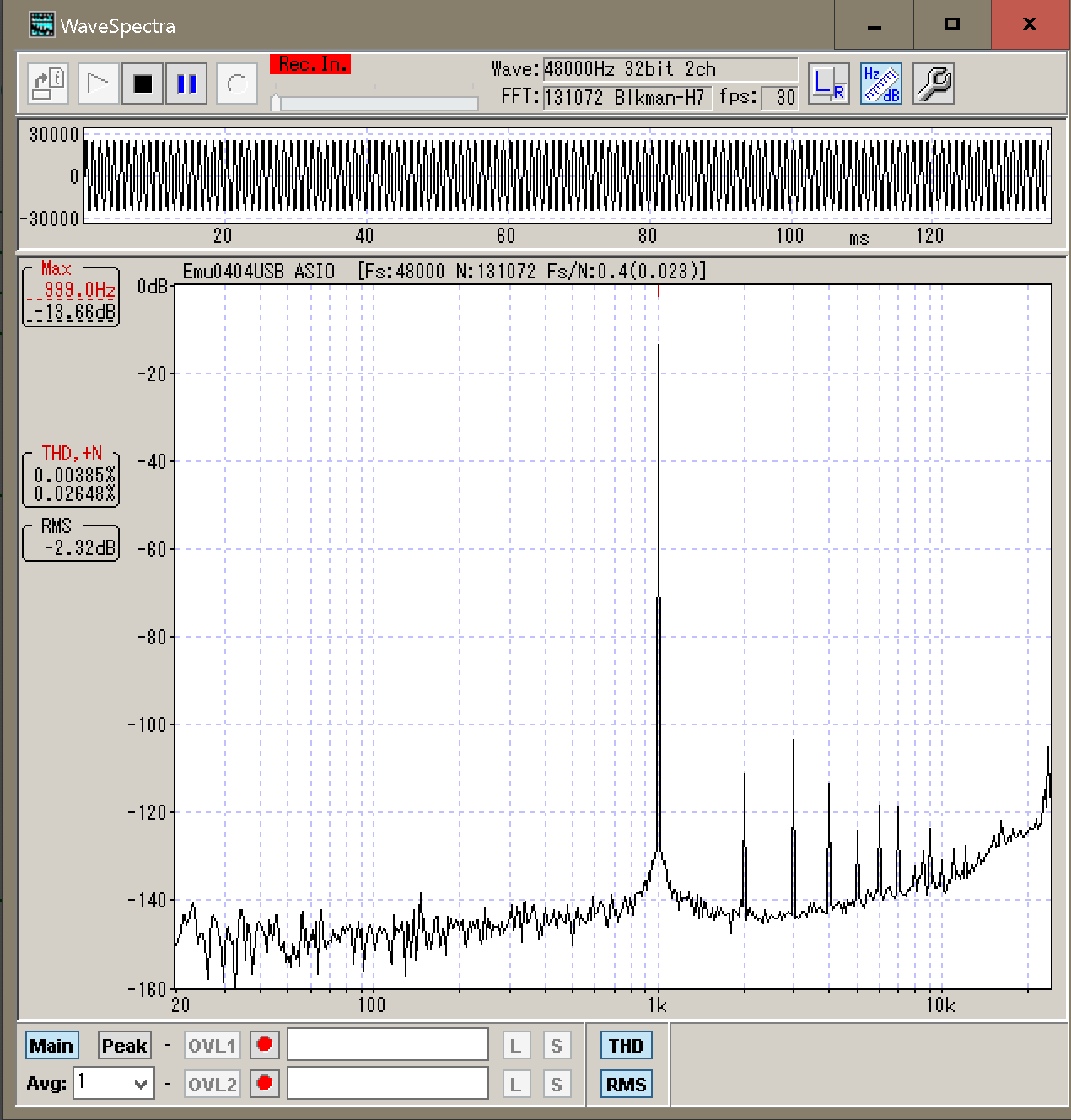Select the Peak display button
This screenshot has height=1120, width=1071.
click(125, 1046)
